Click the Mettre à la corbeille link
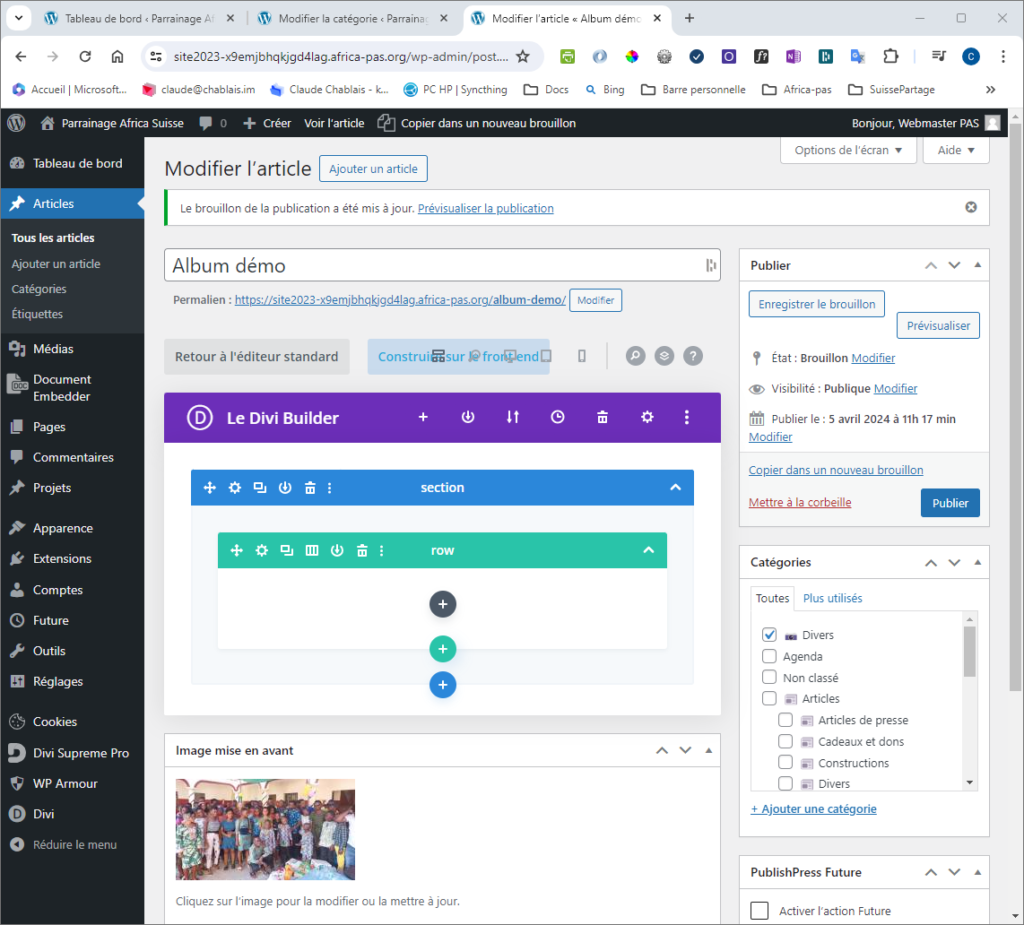 [799, 502]
